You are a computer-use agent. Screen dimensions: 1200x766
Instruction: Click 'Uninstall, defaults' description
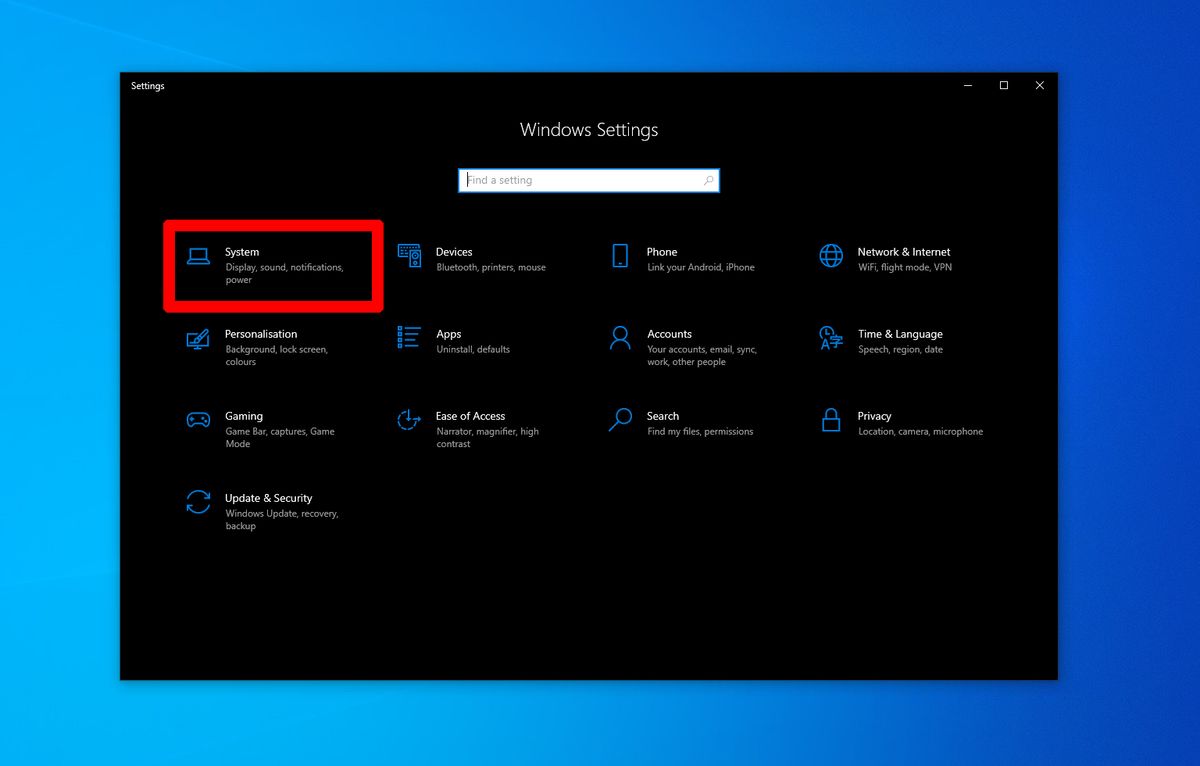tap(473, 350)
